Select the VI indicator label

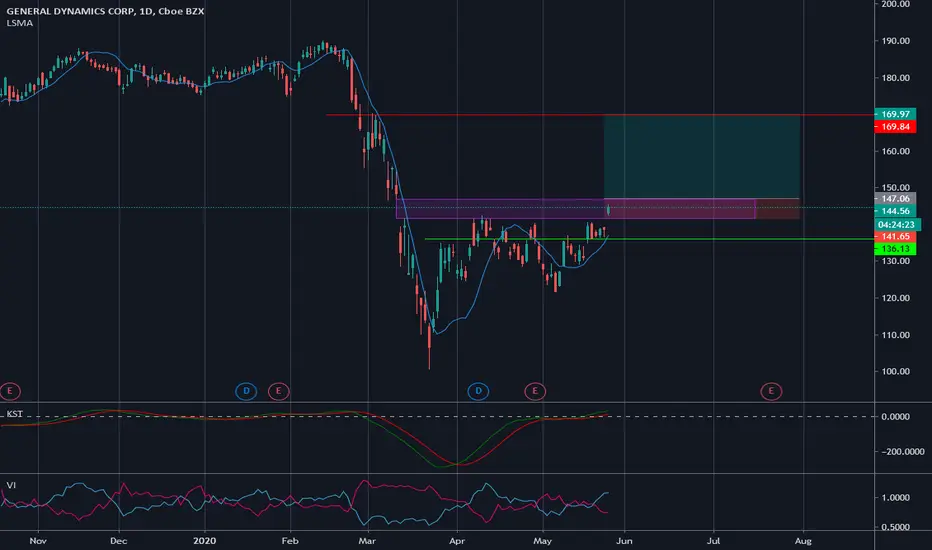tap(11, 485)
